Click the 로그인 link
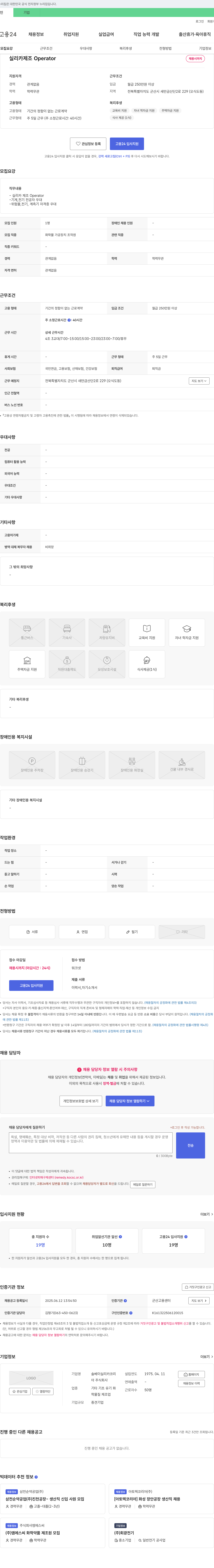Image resolution: width=214 pixels, height=1568 pixels. [200, 21]
